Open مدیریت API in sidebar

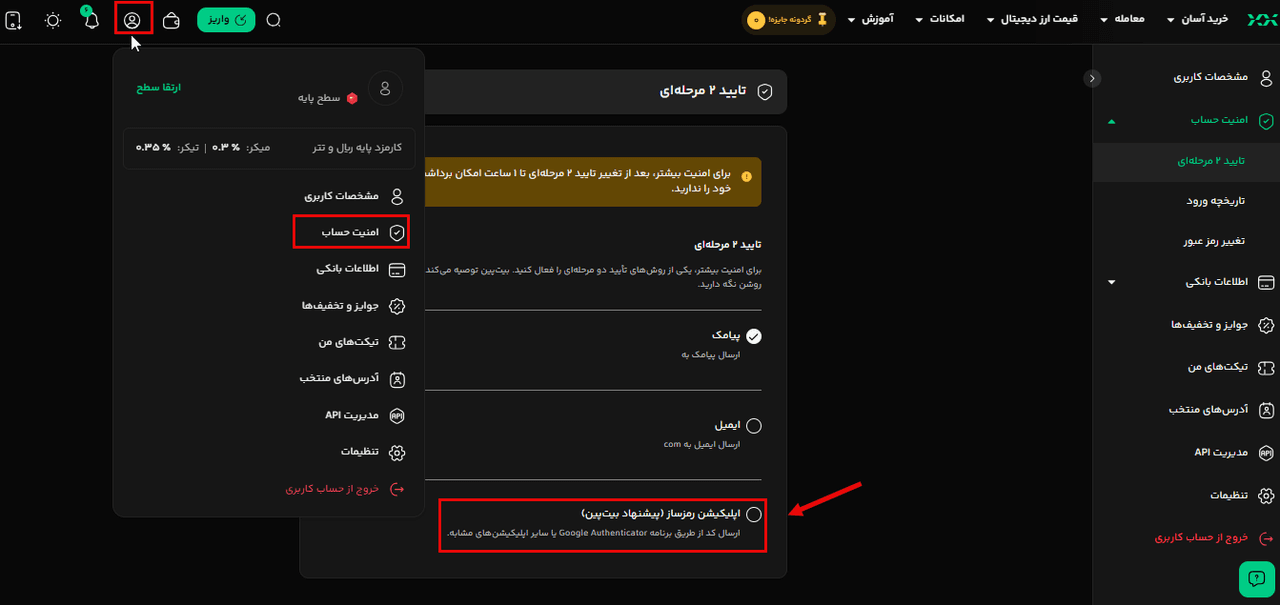coord(1235,452)
